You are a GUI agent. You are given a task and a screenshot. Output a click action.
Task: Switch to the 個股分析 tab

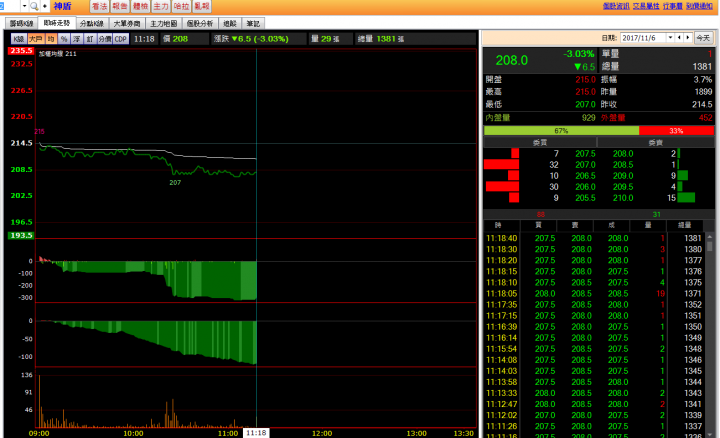pos(200,23)
